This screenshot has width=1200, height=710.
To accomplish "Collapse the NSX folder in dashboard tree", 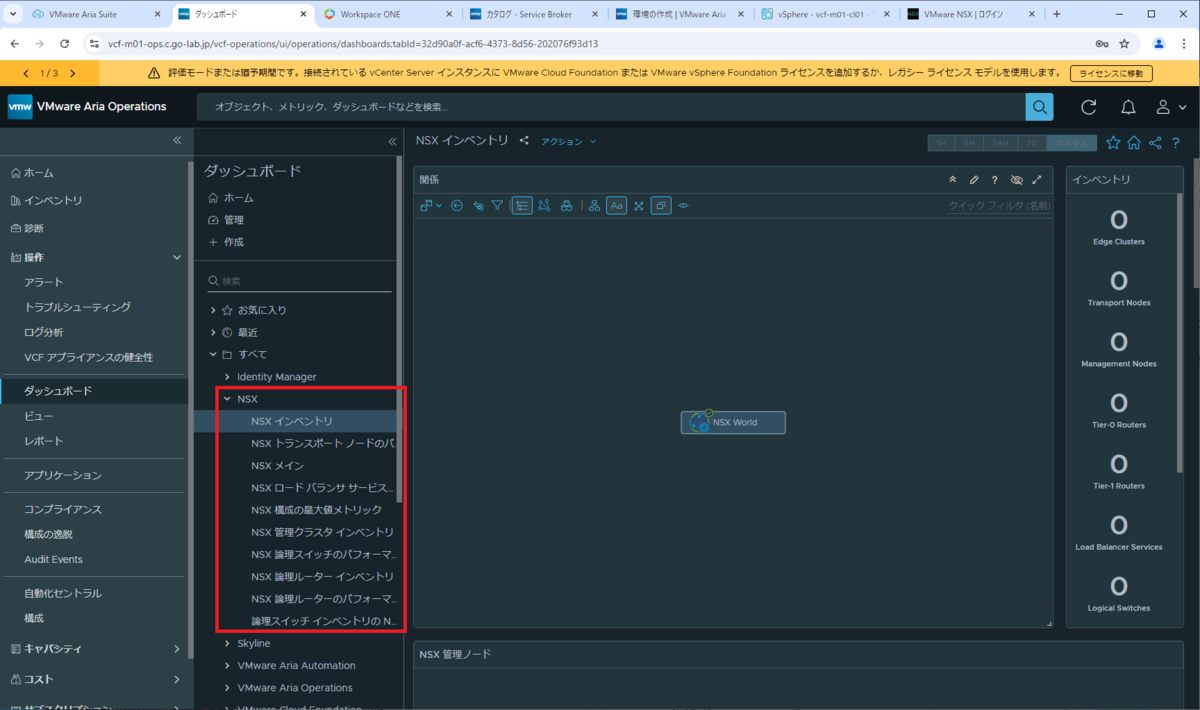I will tap(228, 399).
